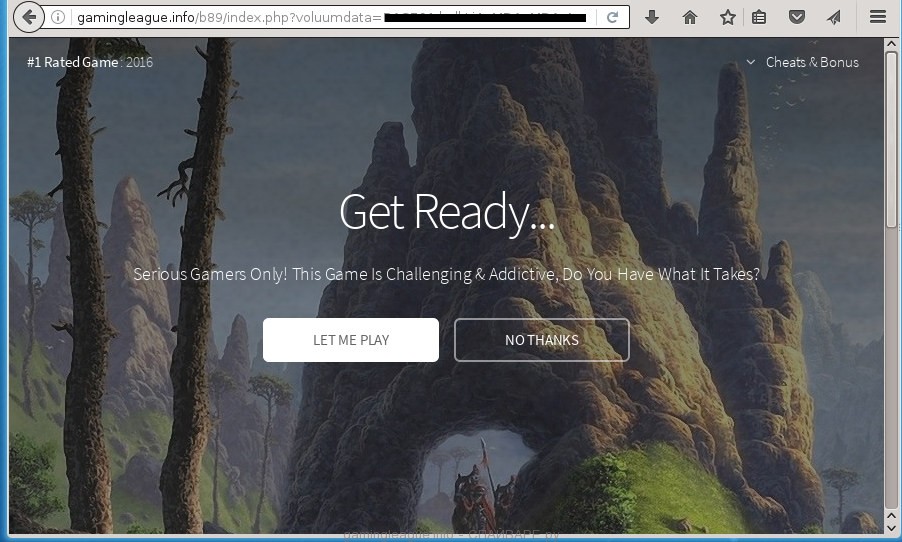The height and width of the screenshot is (542, 902).
Task: Save page to Pocket icon
Action: (797, 17)
